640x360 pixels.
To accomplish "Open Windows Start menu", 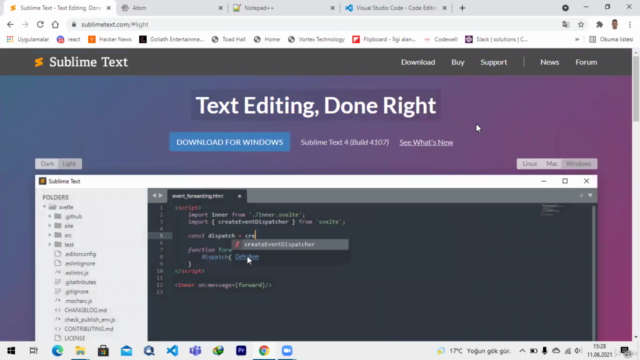I will [x=11, y=351].
